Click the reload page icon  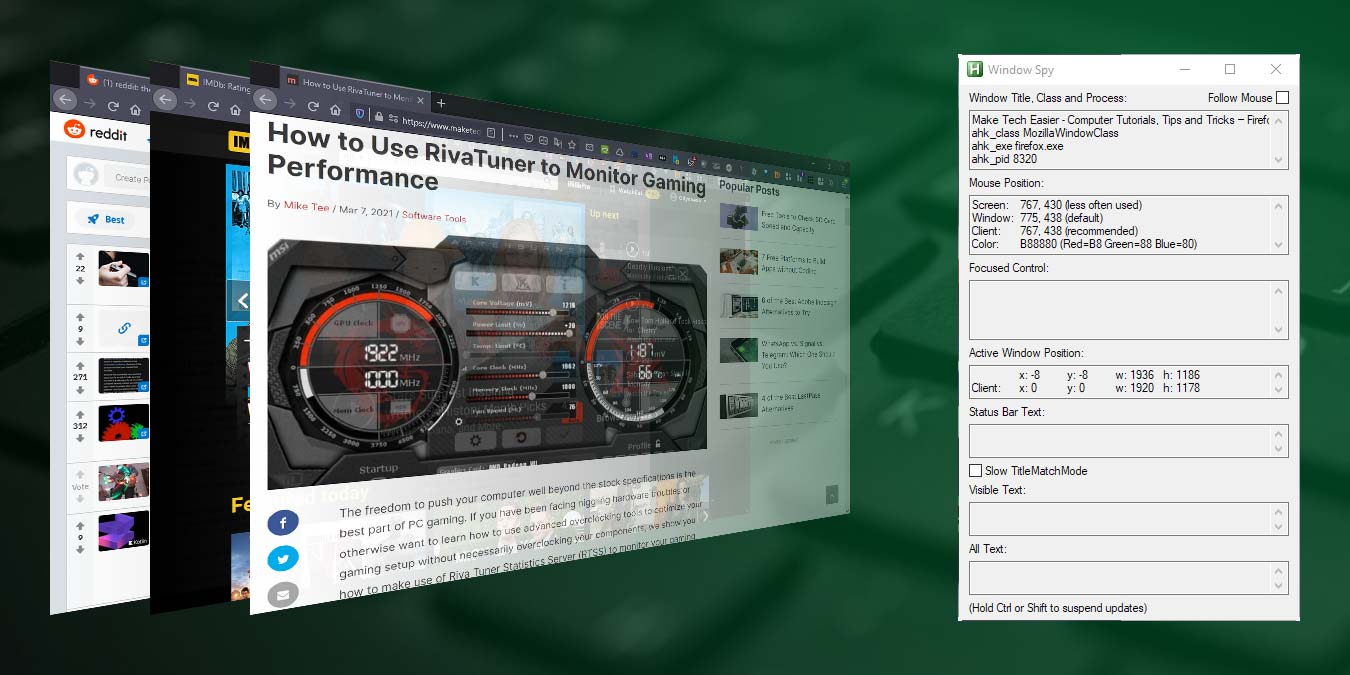[x=313, y=107]
